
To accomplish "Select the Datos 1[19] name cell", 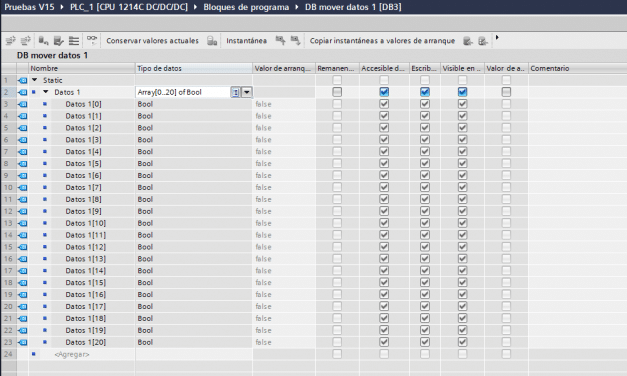I will [x=86, y=330].
